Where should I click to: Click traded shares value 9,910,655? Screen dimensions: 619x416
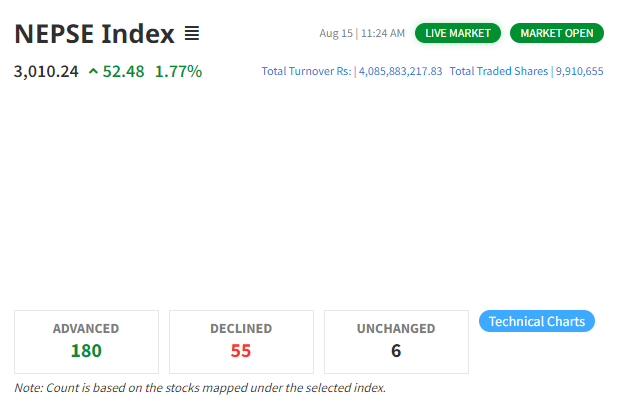pos(580,71)
